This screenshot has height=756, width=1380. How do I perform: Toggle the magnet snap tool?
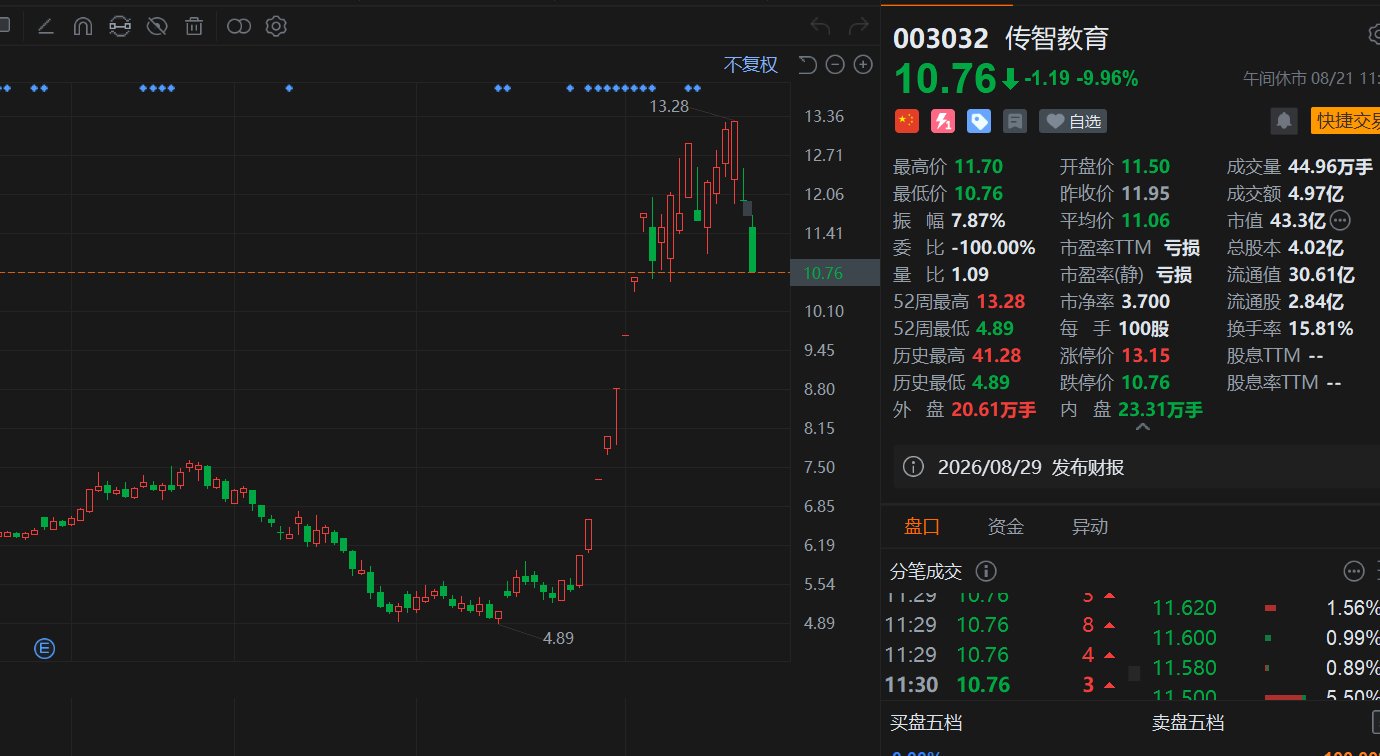pyautogui.click(x=83, y=26)
